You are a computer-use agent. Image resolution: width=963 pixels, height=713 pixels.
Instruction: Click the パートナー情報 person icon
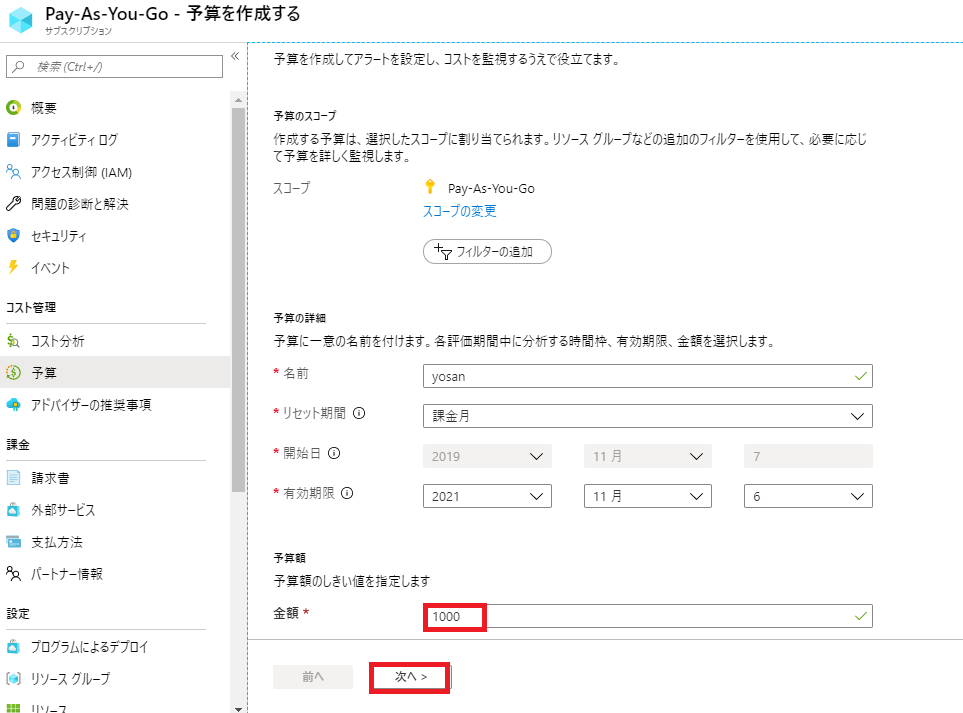(14, 574)
